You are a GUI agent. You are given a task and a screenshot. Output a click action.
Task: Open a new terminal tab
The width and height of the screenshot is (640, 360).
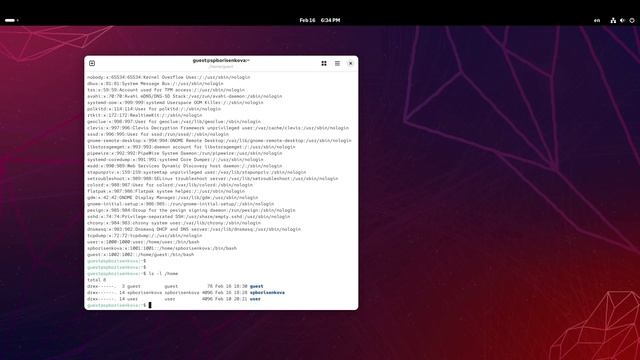[x=92, y=63]
